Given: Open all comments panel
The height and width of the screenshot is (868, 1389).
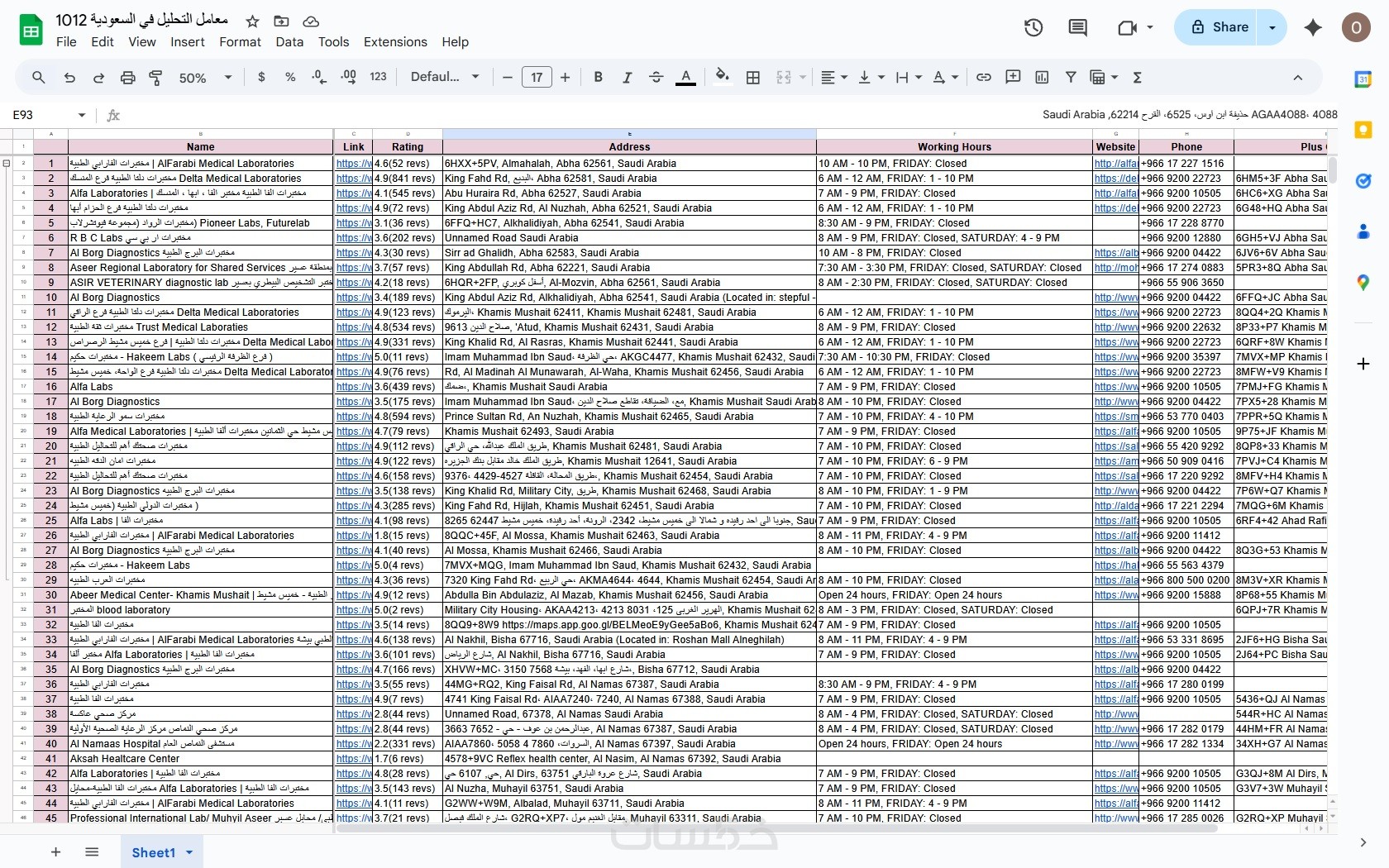Looking at the screenshot, I should (x=1077, y=27).
